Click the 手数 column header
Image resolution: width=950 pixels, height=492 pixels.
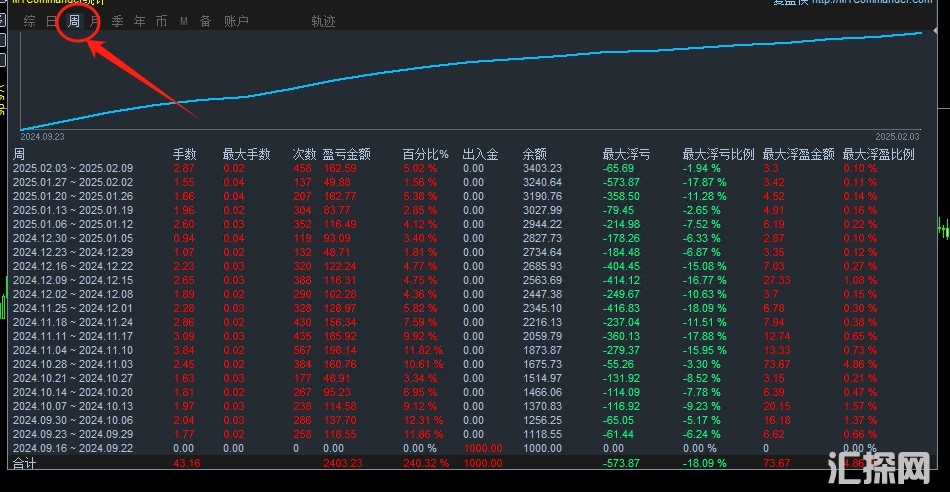pyautogui.click(x=184, y=154)
